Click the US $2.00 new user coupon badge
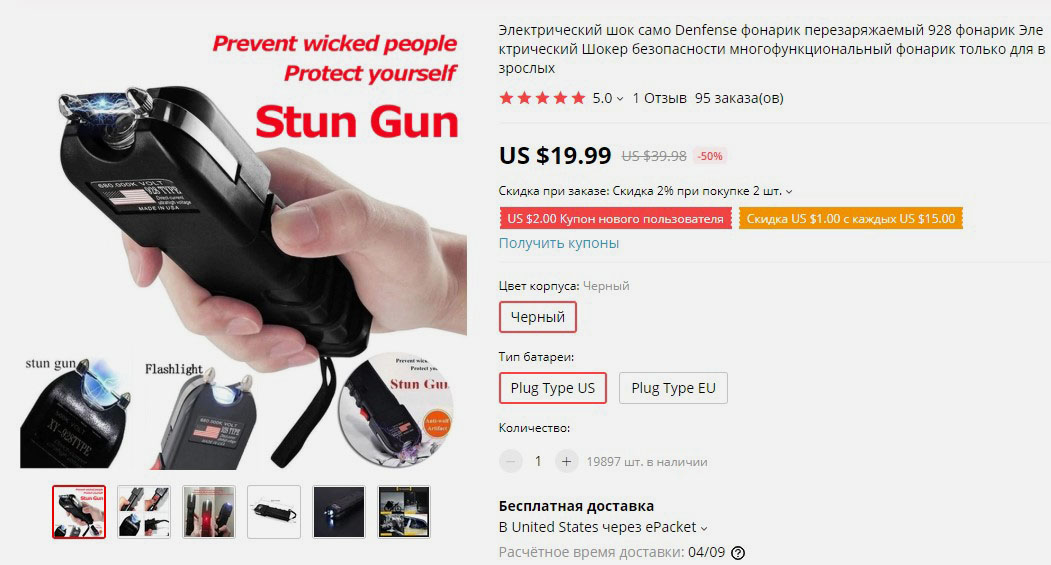Viewport: 1051px width, 565px height. [615, 218]
